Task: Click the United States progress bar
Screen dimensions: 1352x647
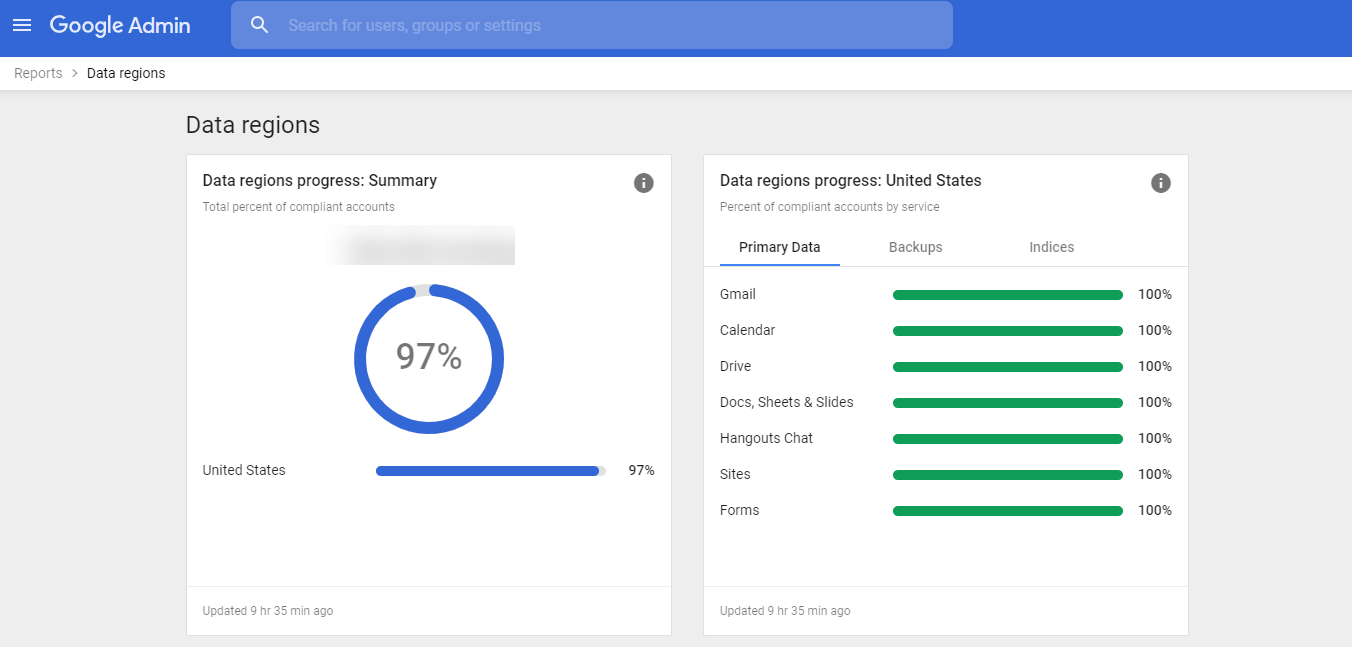Action: [x=487, y=470]
